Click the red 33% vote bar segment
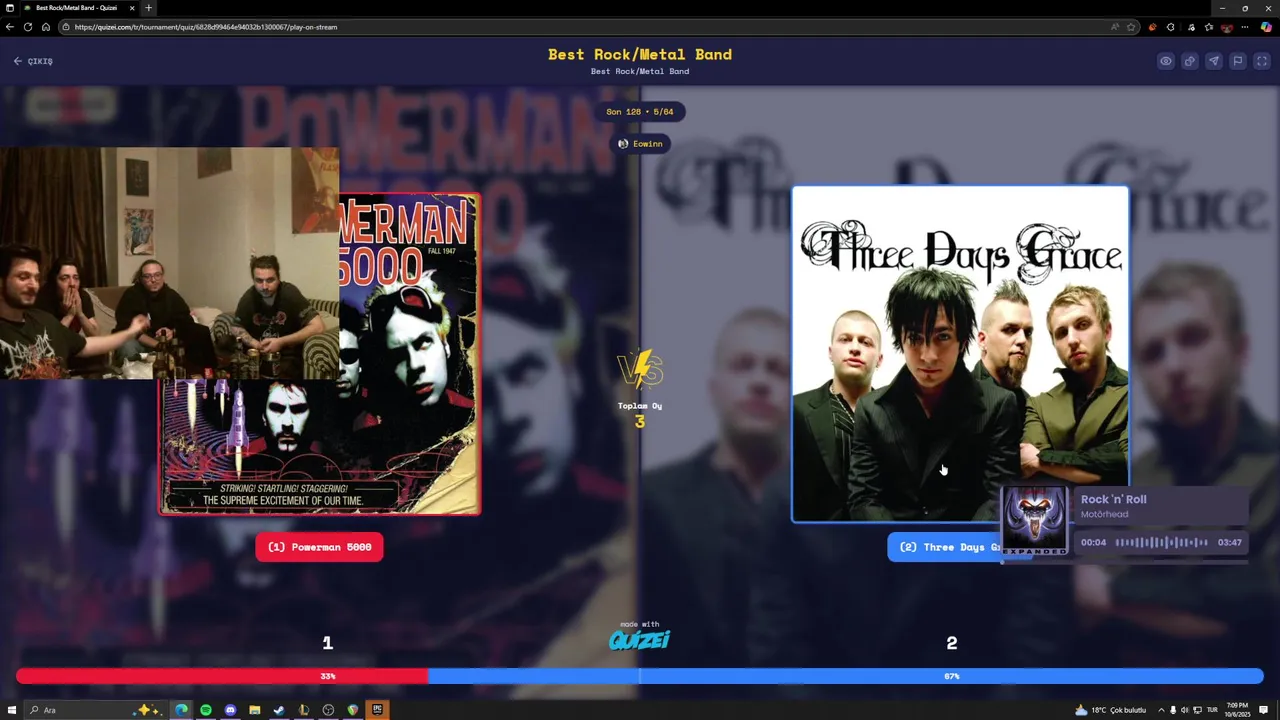This screenshot has width=1280, height=720. coord(222,676)
